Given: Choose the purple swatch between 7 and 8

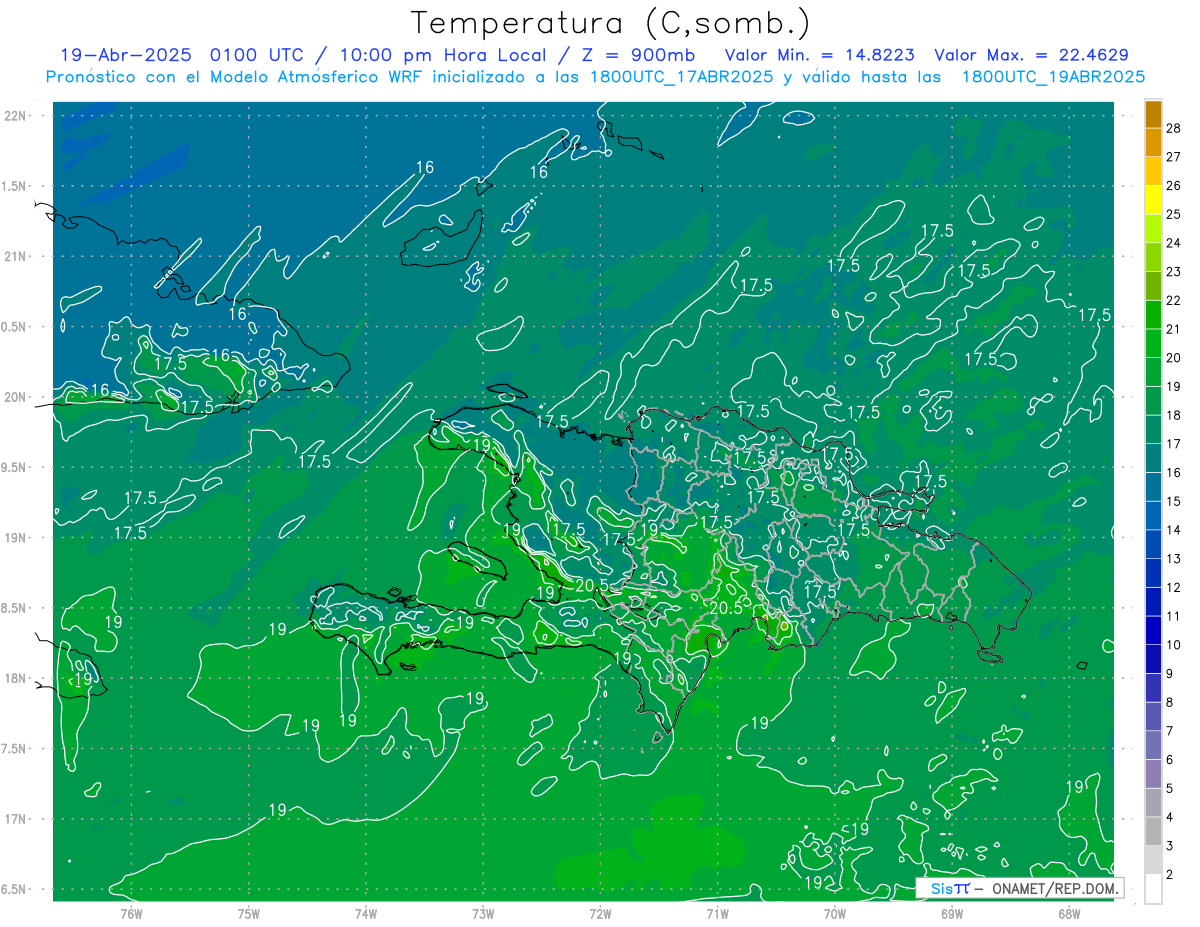Looking at the screenshot, I should click(x=1153, y=717).
